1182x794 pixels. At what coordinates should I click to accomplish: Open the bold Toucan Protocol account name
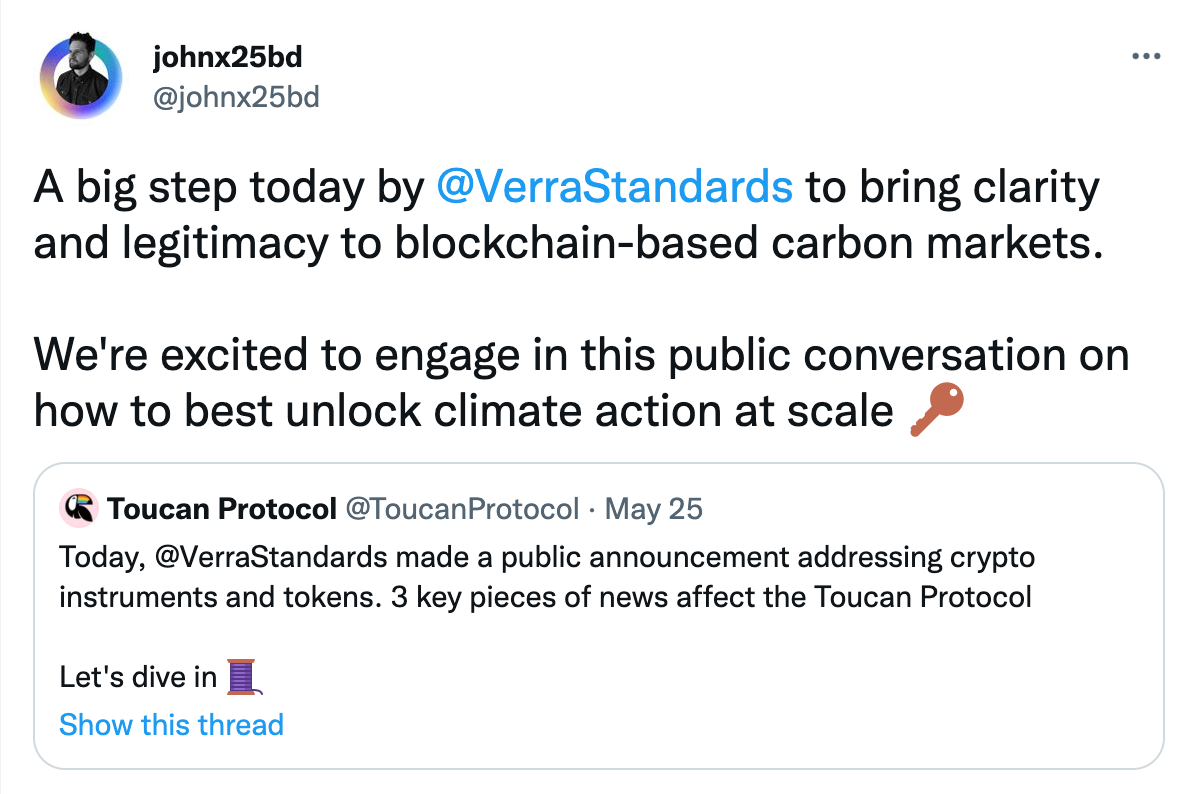click(x=222, y=509)
